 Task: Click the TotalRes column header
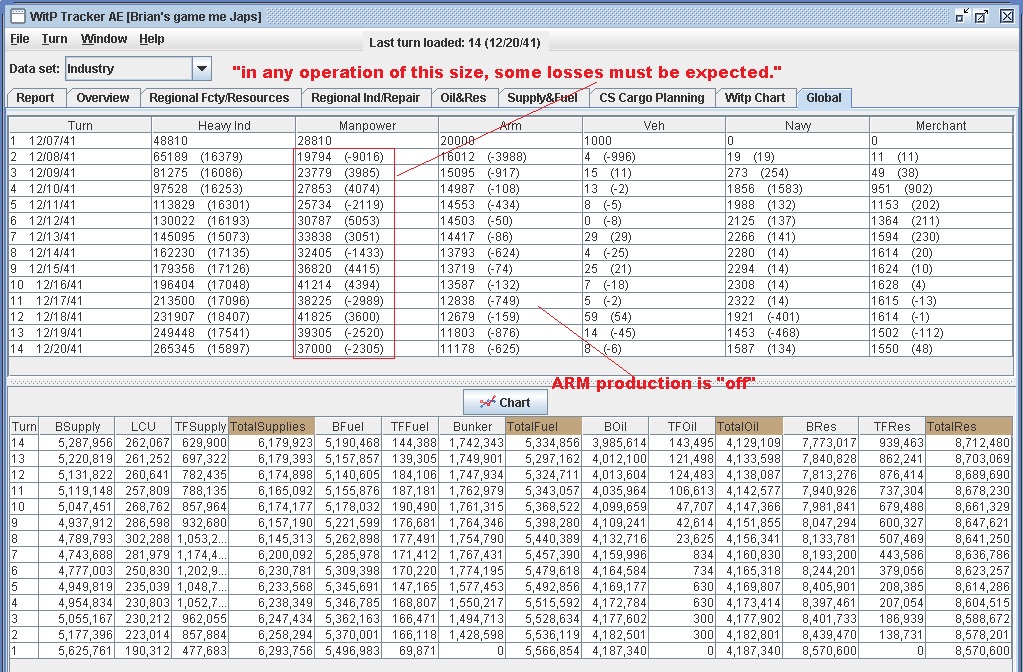coord(969,427)
